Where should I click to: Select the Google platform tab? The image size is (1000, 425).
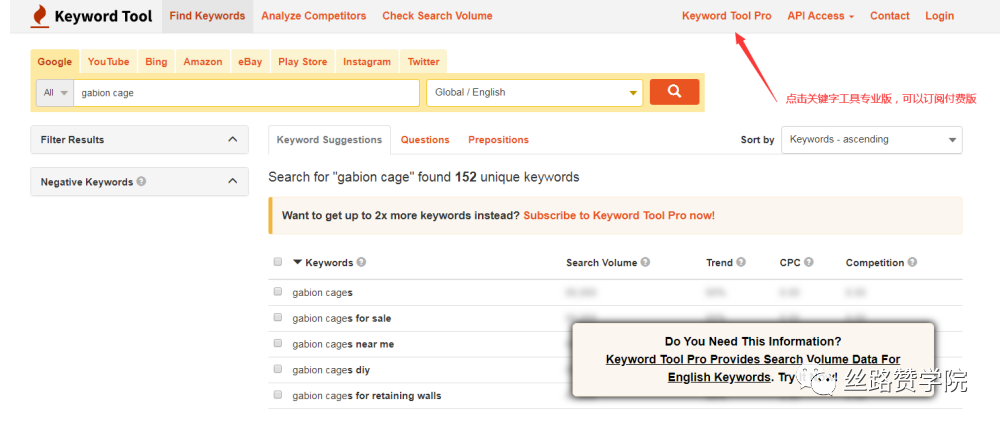(x=55, y=62)
